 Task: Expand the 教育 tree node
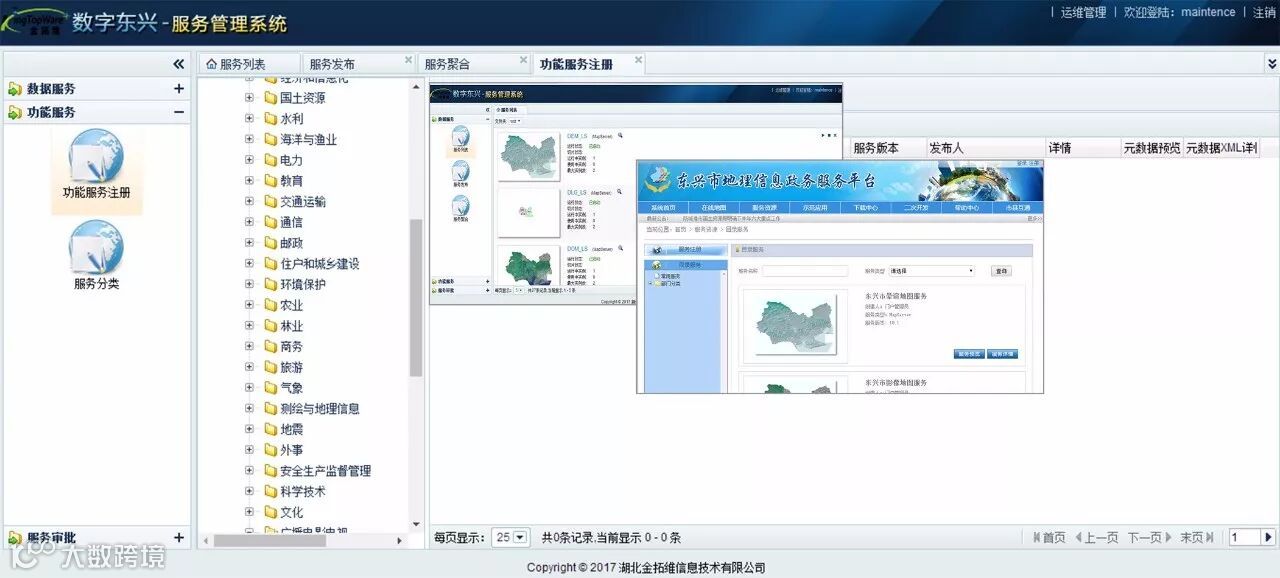point(249,181)
